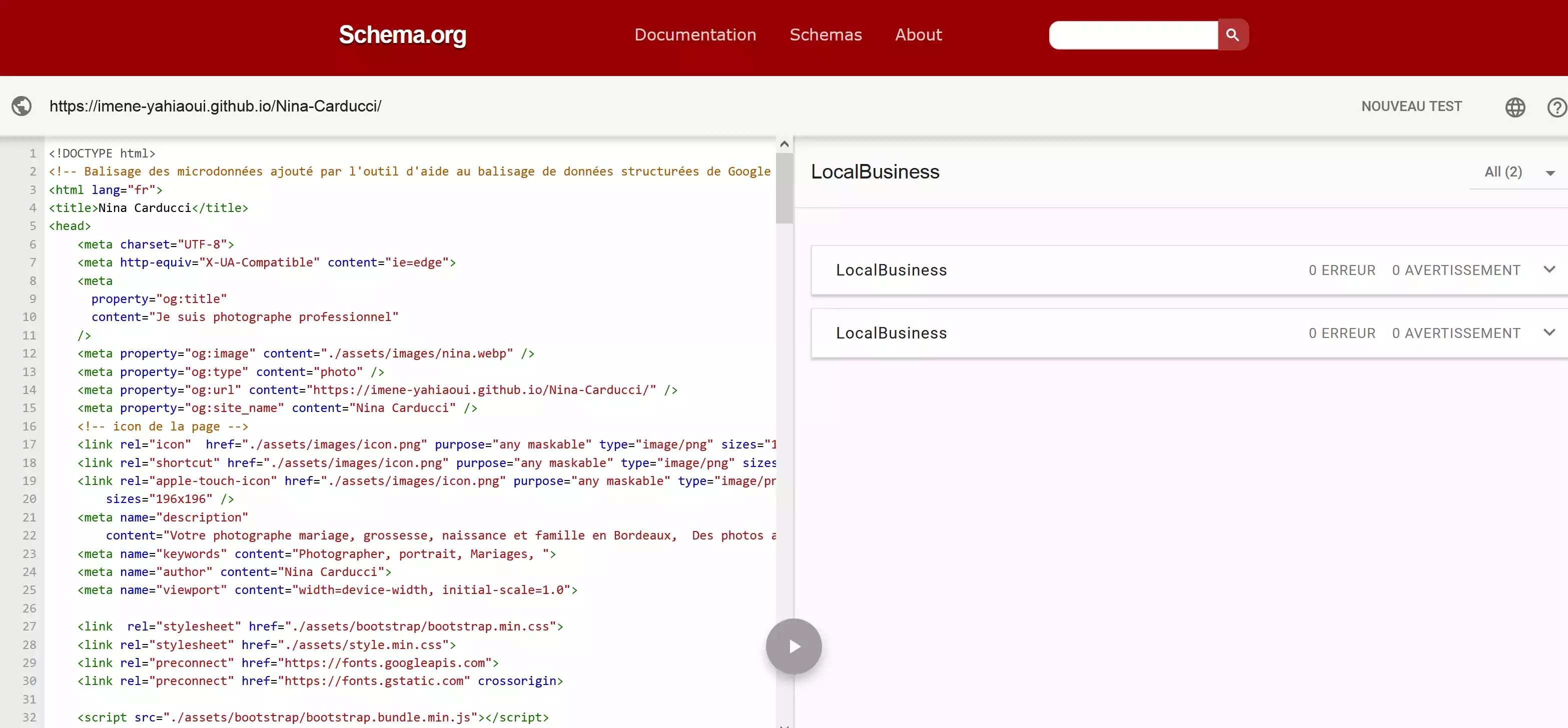Screen dimensions: 1568x728
Task: Click the "icon de la page" comment line
Action: point(163,426)
